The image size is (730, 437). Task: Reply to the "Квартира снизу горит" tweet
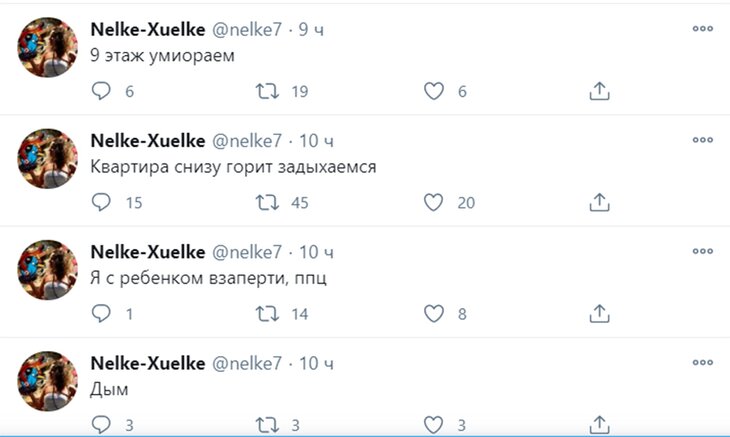point(100,202)
